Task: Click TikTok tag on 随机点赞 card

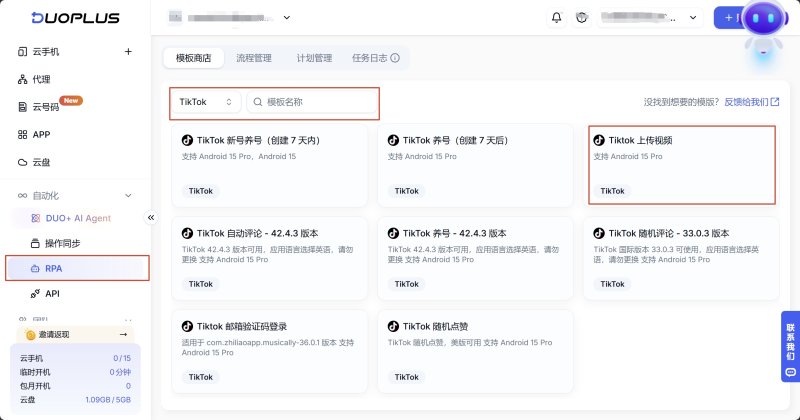Action: (x=407, y=377)
